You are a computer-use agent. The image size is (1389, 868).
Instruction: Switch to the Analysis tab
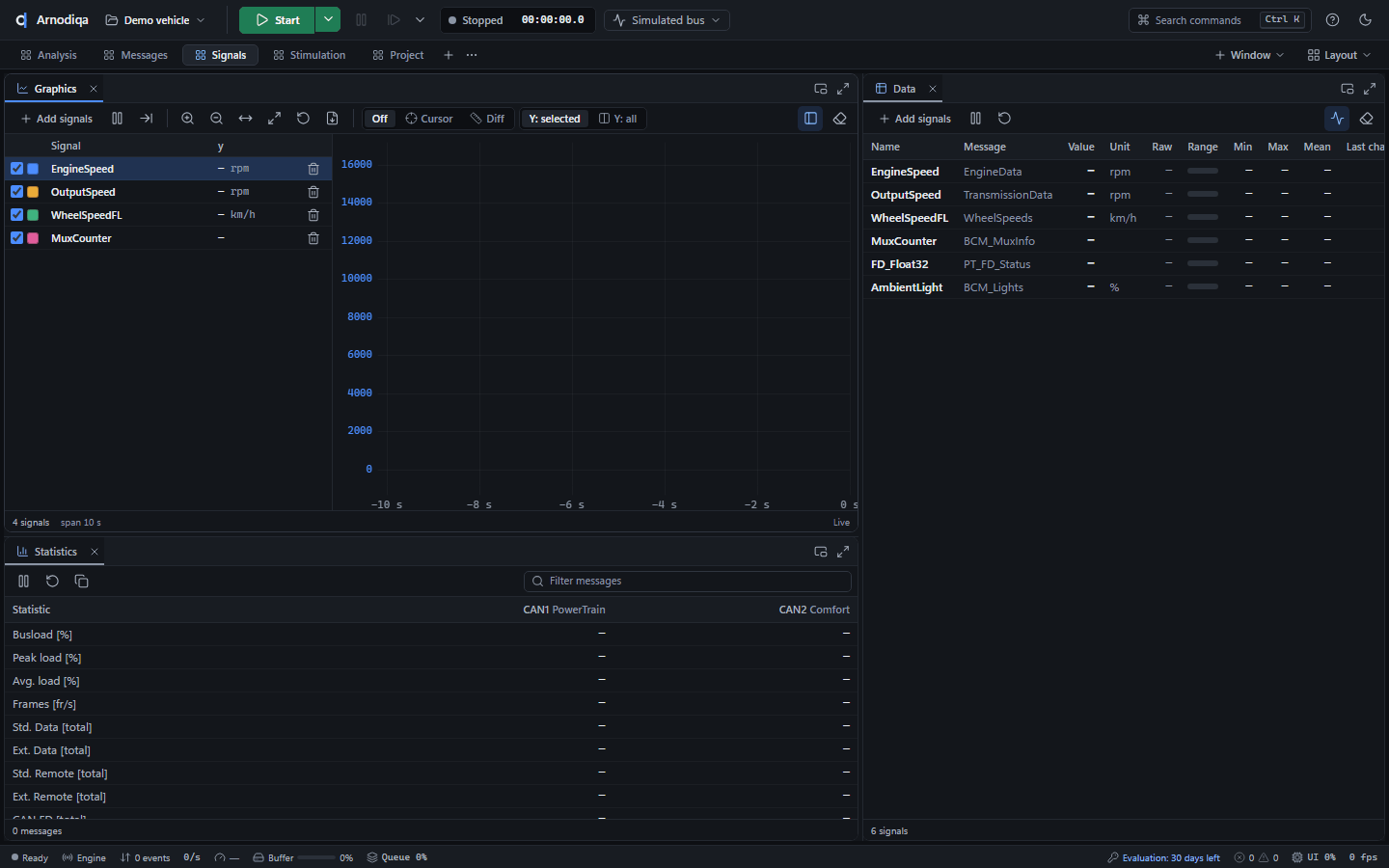(x=48, y=55)
